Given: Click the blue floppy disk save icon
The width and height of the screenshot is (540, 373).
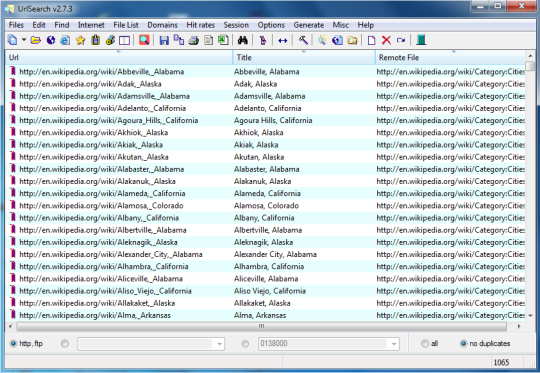Looking at the screenshot, I should click(164, 40).
